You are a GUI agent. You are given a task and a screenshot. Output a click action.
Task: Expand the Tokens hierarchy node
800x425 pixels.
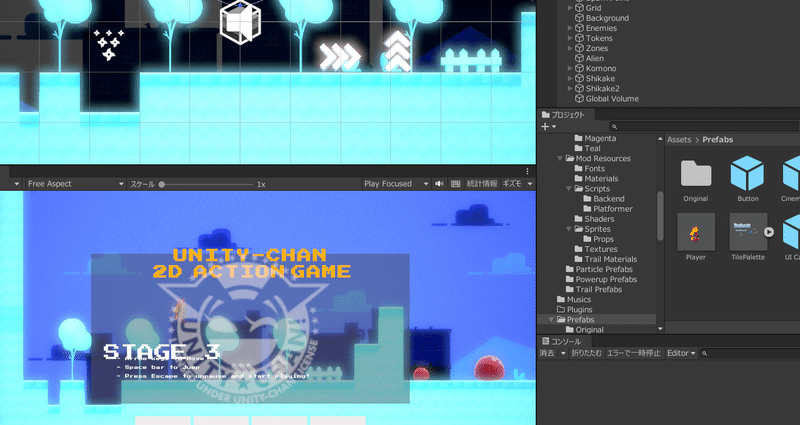[x=570, y=38]
